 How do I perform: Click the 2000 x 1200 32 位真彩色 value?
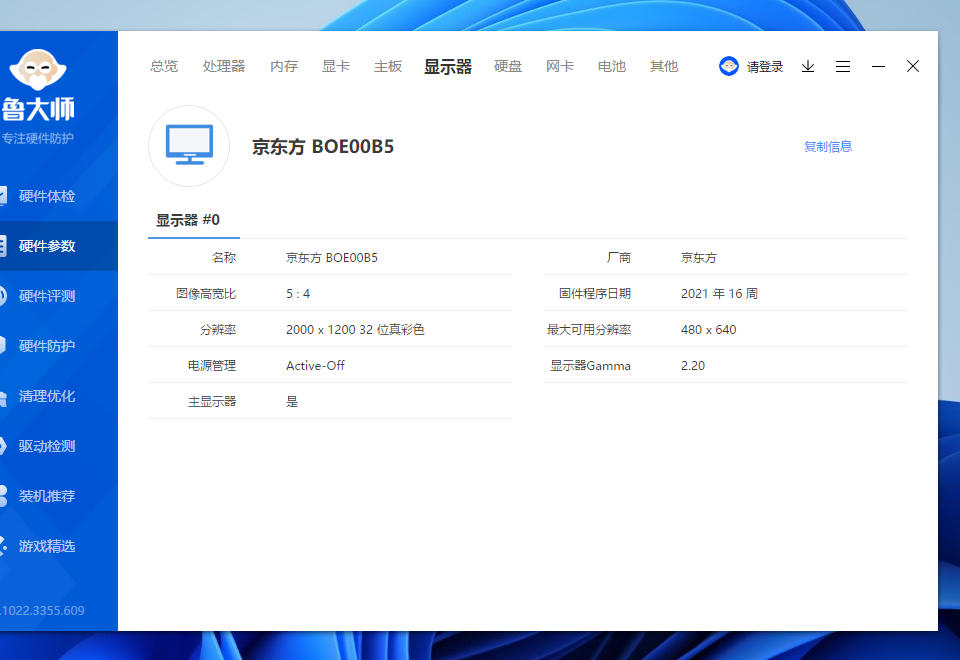(355, 329)
